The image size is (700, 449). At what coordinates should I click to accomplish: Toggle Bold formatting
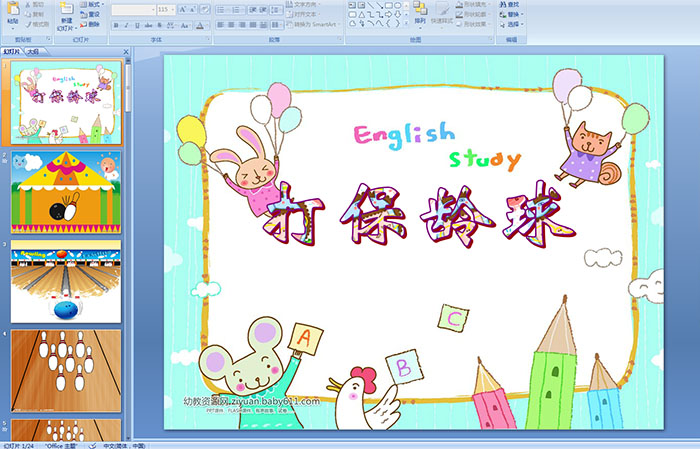tap(116, 25)
